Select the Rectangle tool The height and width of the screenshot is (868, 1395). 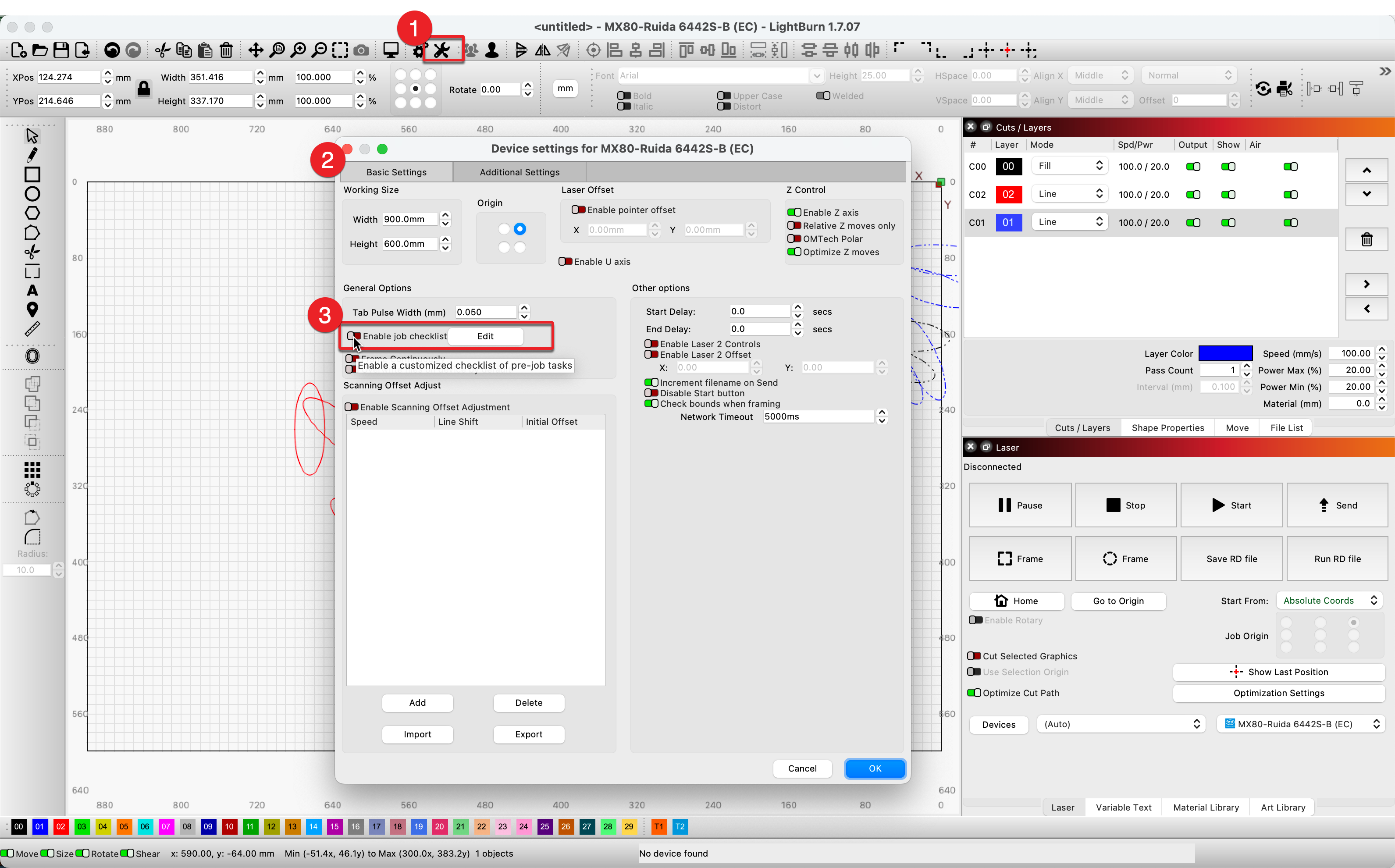[x=32, y=174]
